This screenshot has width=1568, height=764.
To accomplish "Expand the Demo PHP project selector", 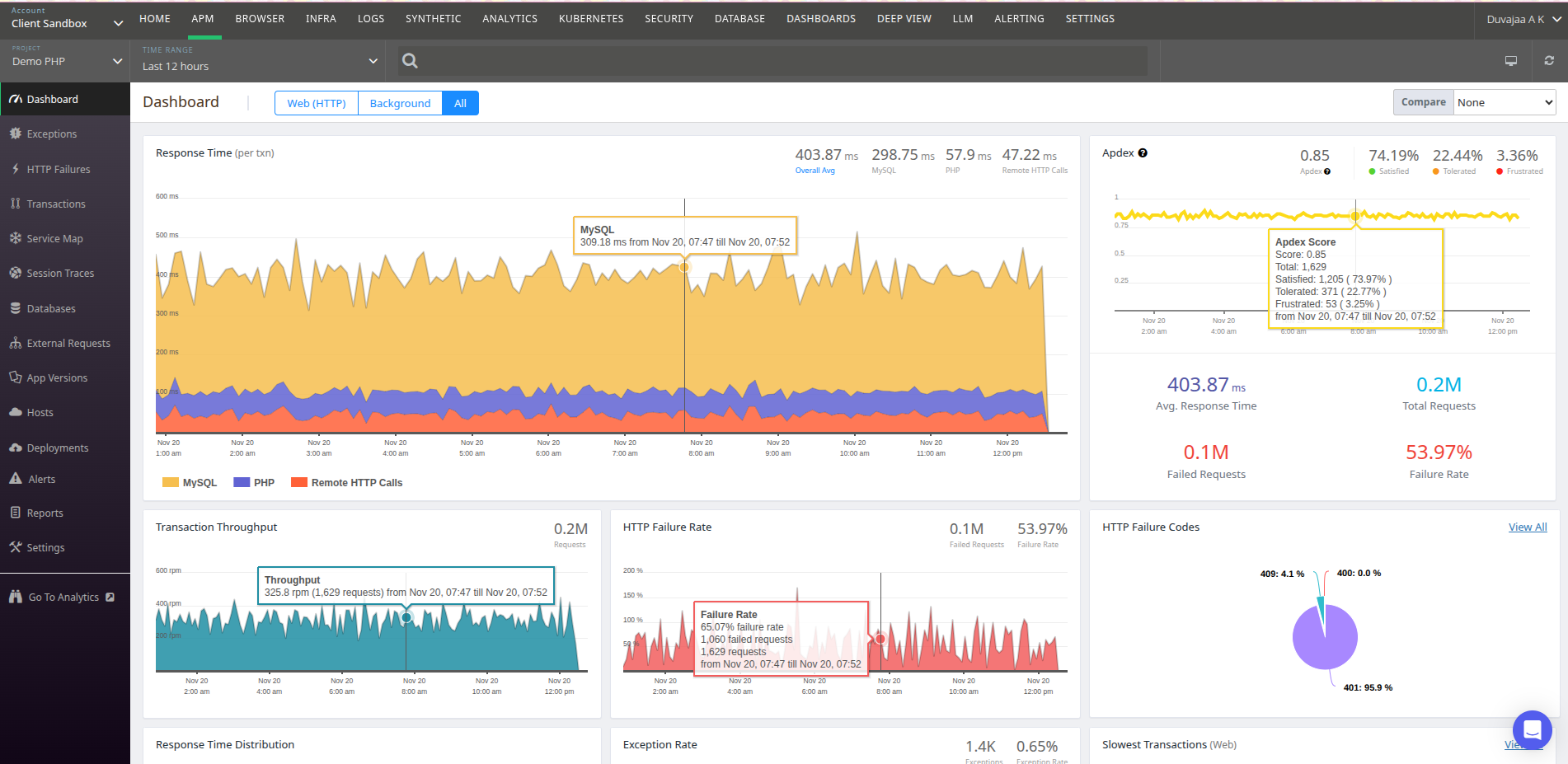I will (x=66, y=60).
